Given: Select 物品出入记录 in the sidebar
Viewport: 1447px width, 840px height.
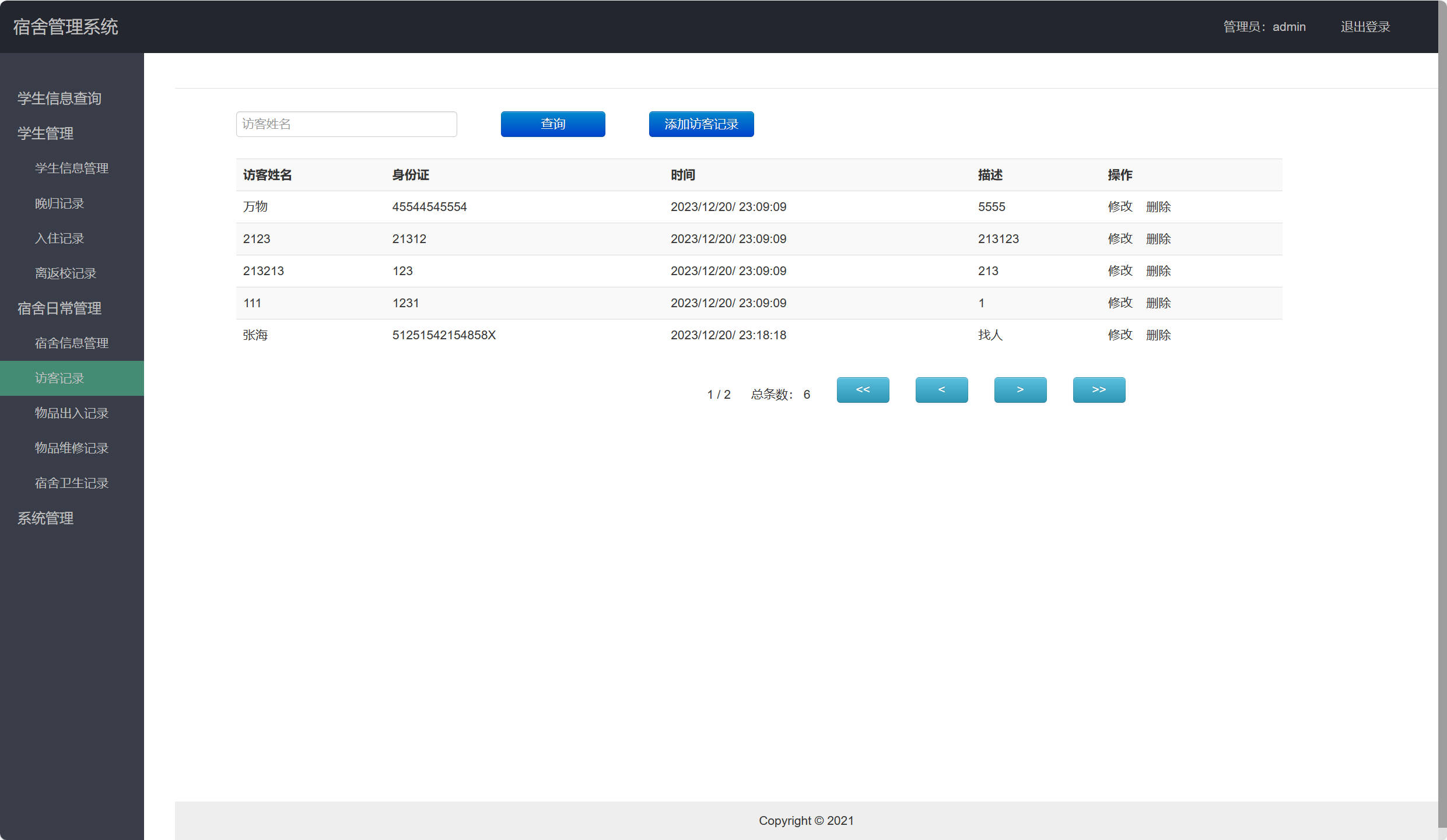Looking at the screenshot, I should pos(72,413).
